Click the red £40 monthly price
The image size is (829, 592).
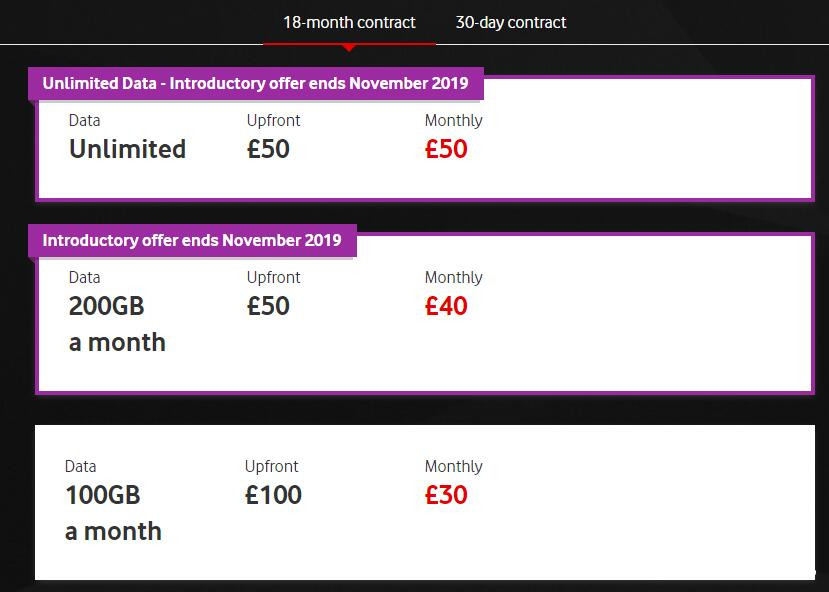(x=446, y=306)
